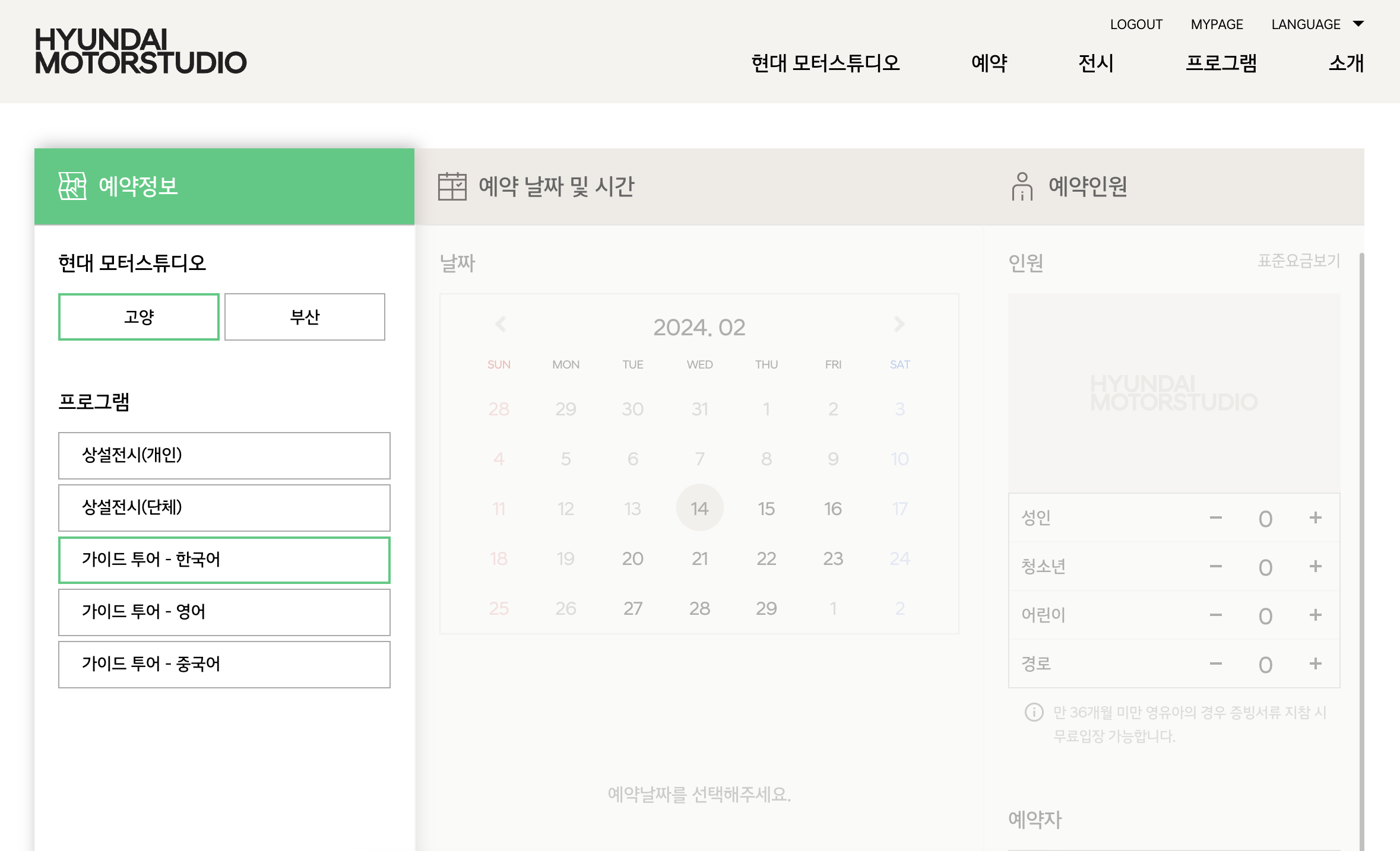Click the LOGOUT link
The height and width of the screenshot is (851, 1400).
tap(1136, 24)
